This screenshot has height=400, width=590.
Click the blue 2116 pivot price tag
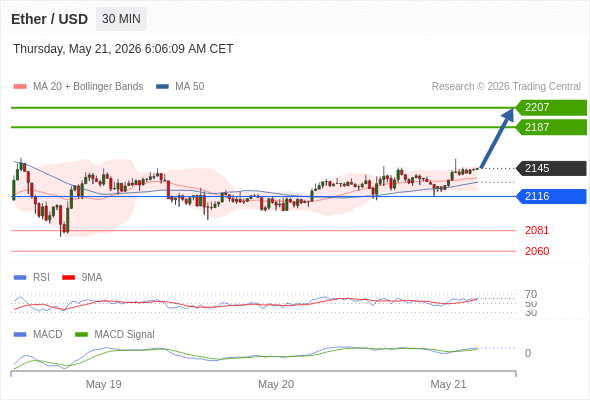click(x=551, y=196)
